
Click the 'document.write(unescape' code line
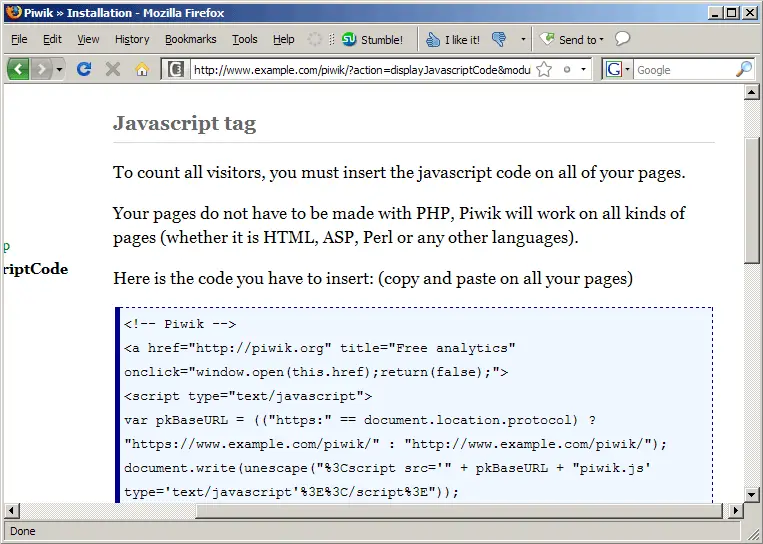point(387,468)
